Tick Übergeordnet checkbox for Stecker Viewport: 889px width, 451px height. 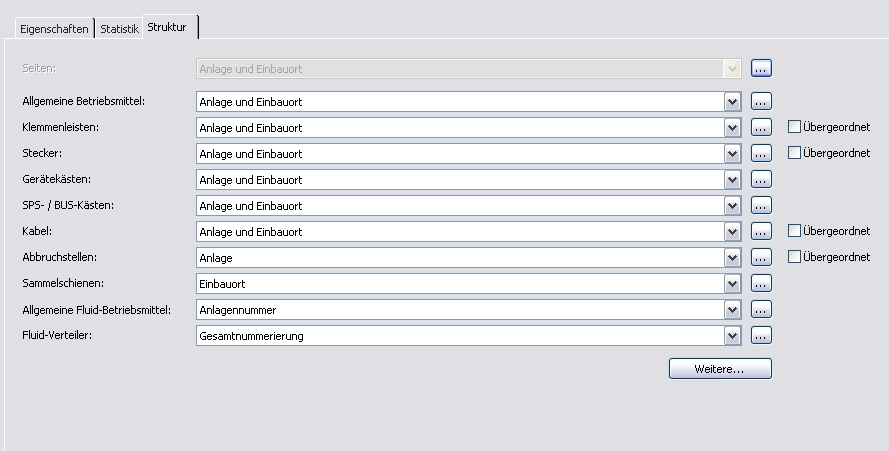pos(794,153)
